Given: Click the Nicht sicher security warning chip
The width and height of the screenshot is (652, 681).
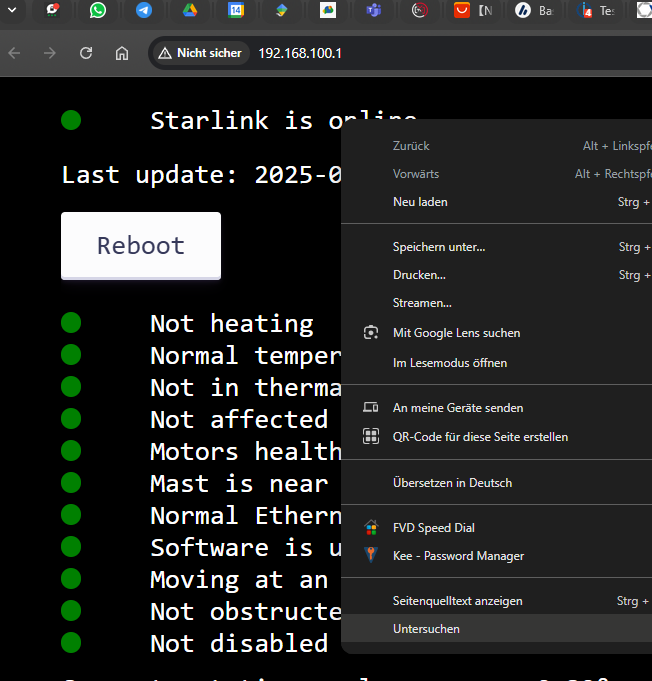Looking at the screenshot, I should point(201,53).
